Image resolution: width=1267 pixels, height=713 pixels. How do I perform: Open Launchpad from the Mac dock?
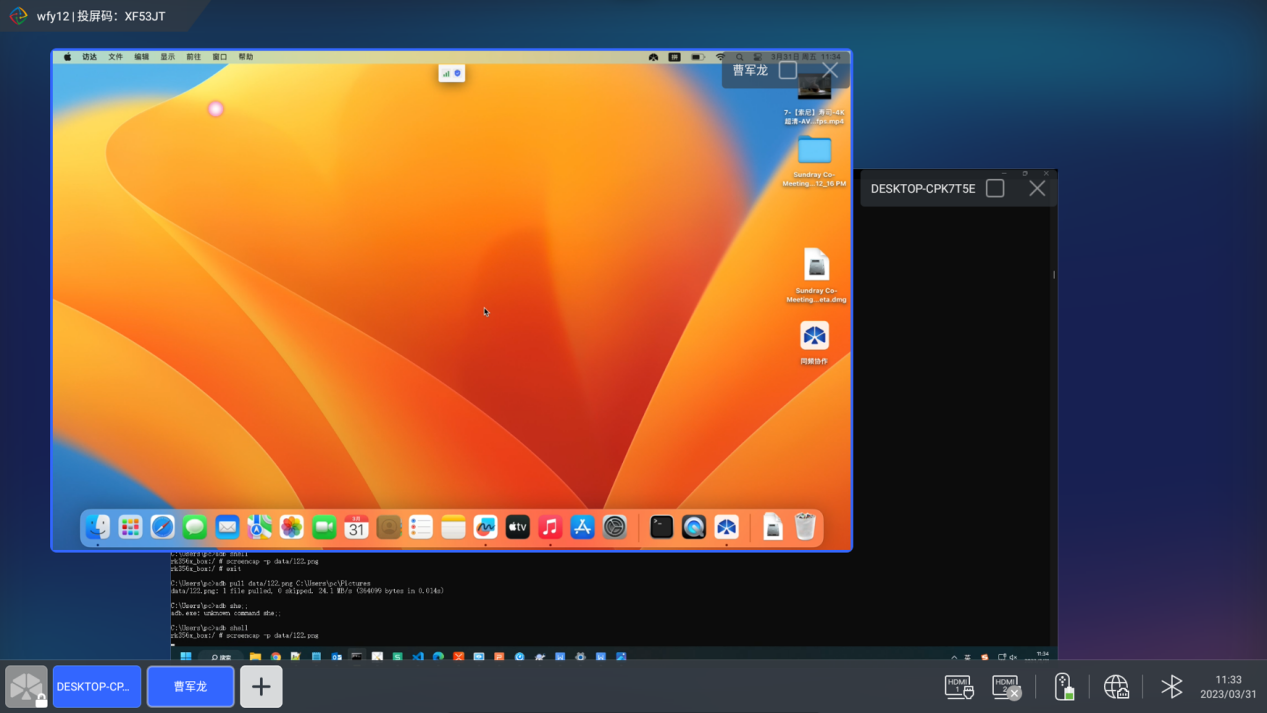[130, 527]
